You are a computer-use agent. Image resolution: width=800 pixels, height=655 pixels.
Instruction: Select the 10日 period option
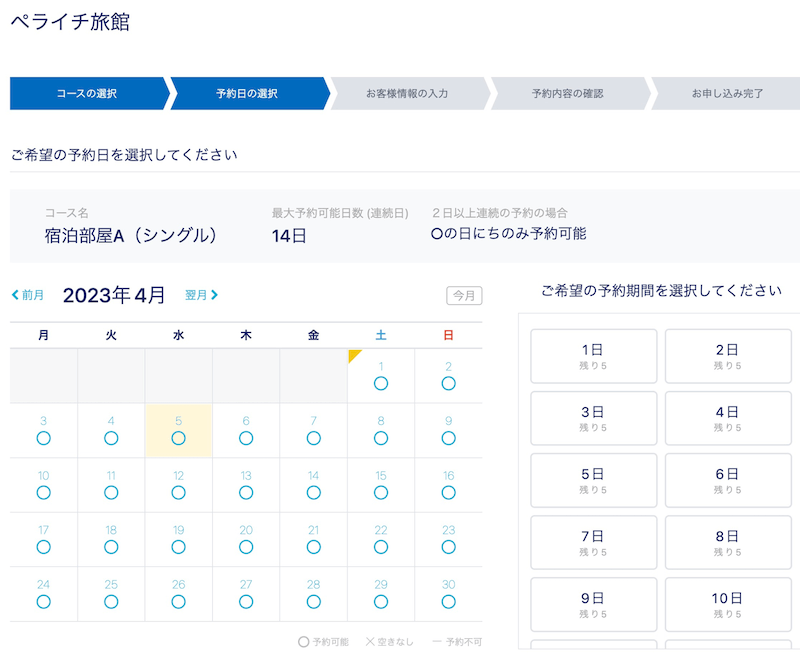(728, 604)
